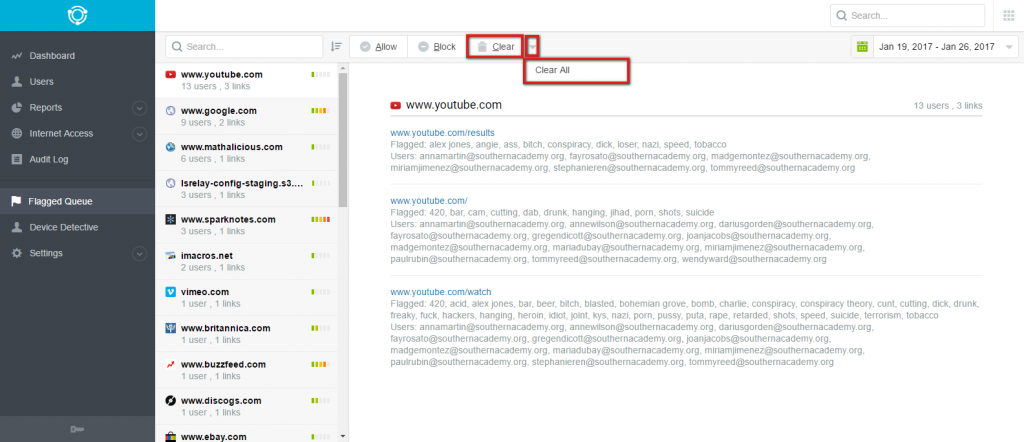1024x442 pixels.
Task: Click the Internet Access globe icon
Action: point(17,133)
